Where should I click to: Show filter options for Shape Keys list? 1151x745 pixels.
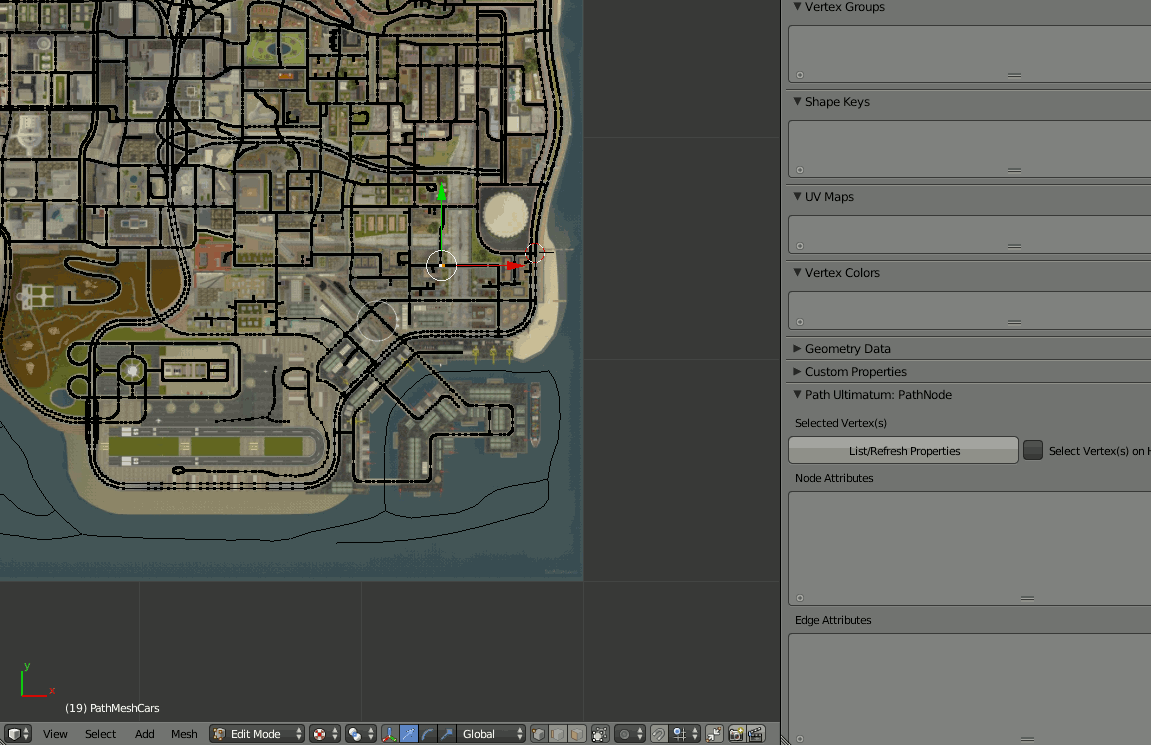[x=800, y=170]
